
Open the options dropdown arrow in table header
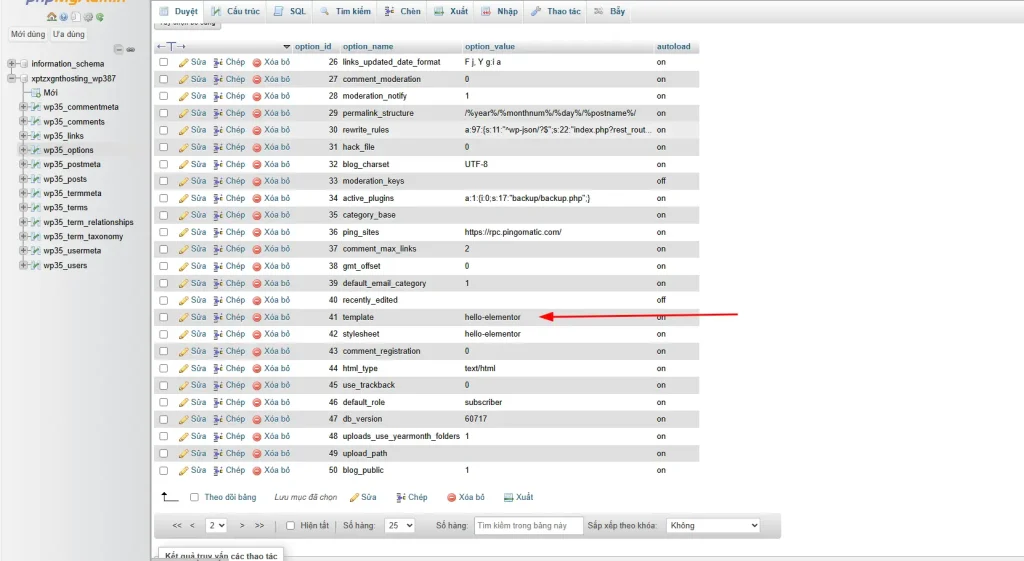coord(287,47)
